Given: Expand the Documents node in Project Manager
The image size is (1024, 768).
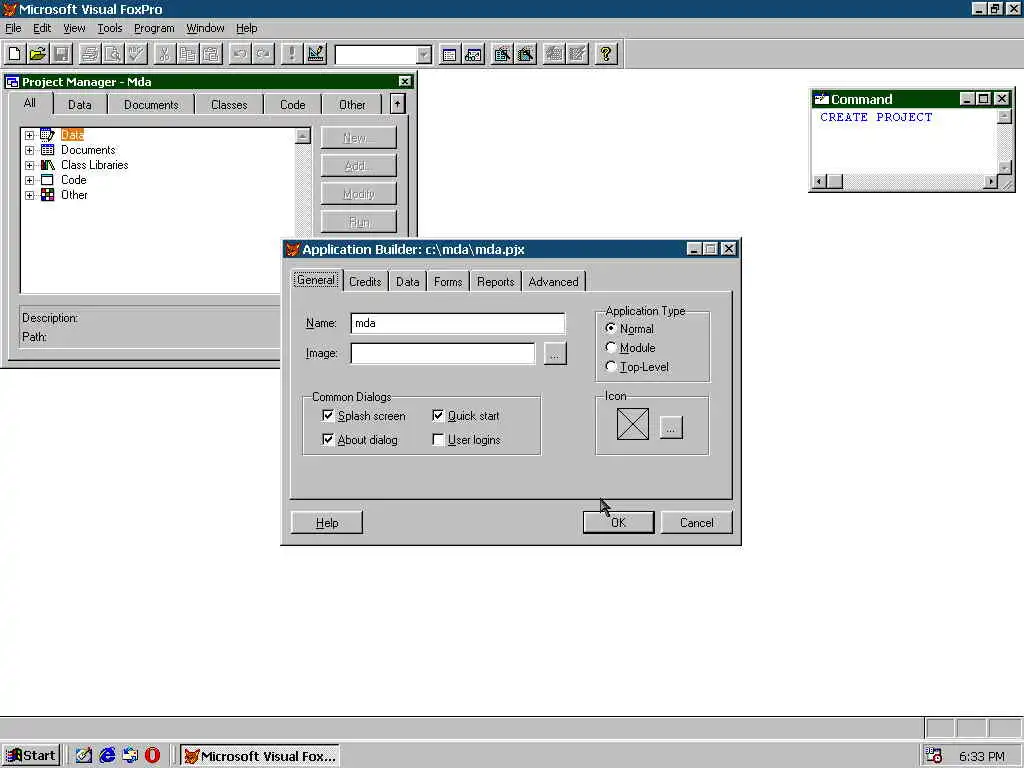Looking at the screenshot, I should coord(29,150).
